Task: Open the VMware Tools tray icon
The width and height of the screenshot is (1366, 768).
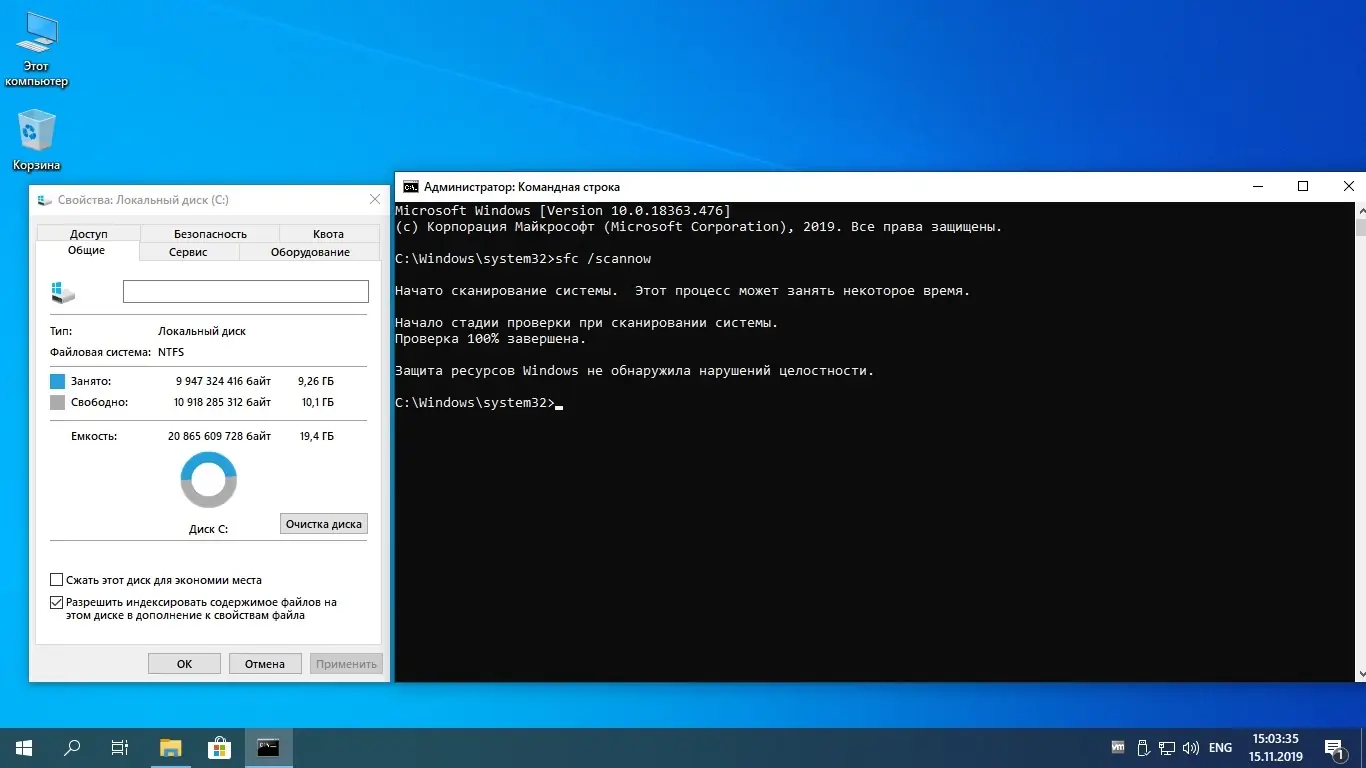Action: coord(1117,747)
